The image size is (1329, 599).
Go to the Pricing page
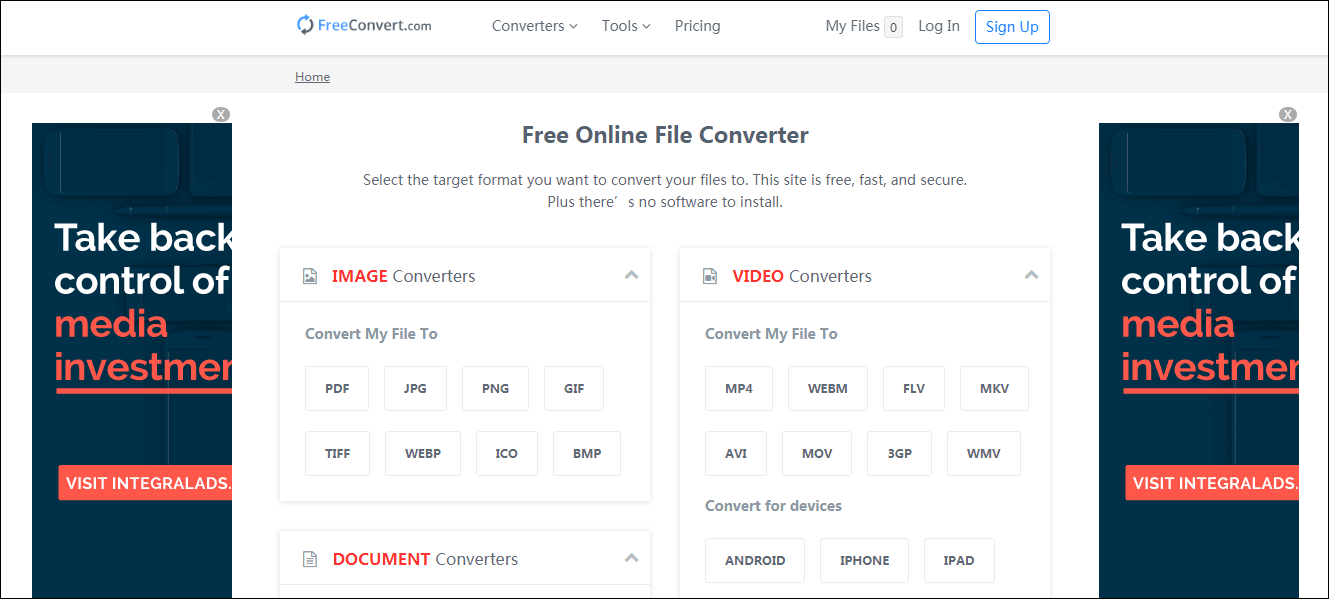click(x=697, y=26)
